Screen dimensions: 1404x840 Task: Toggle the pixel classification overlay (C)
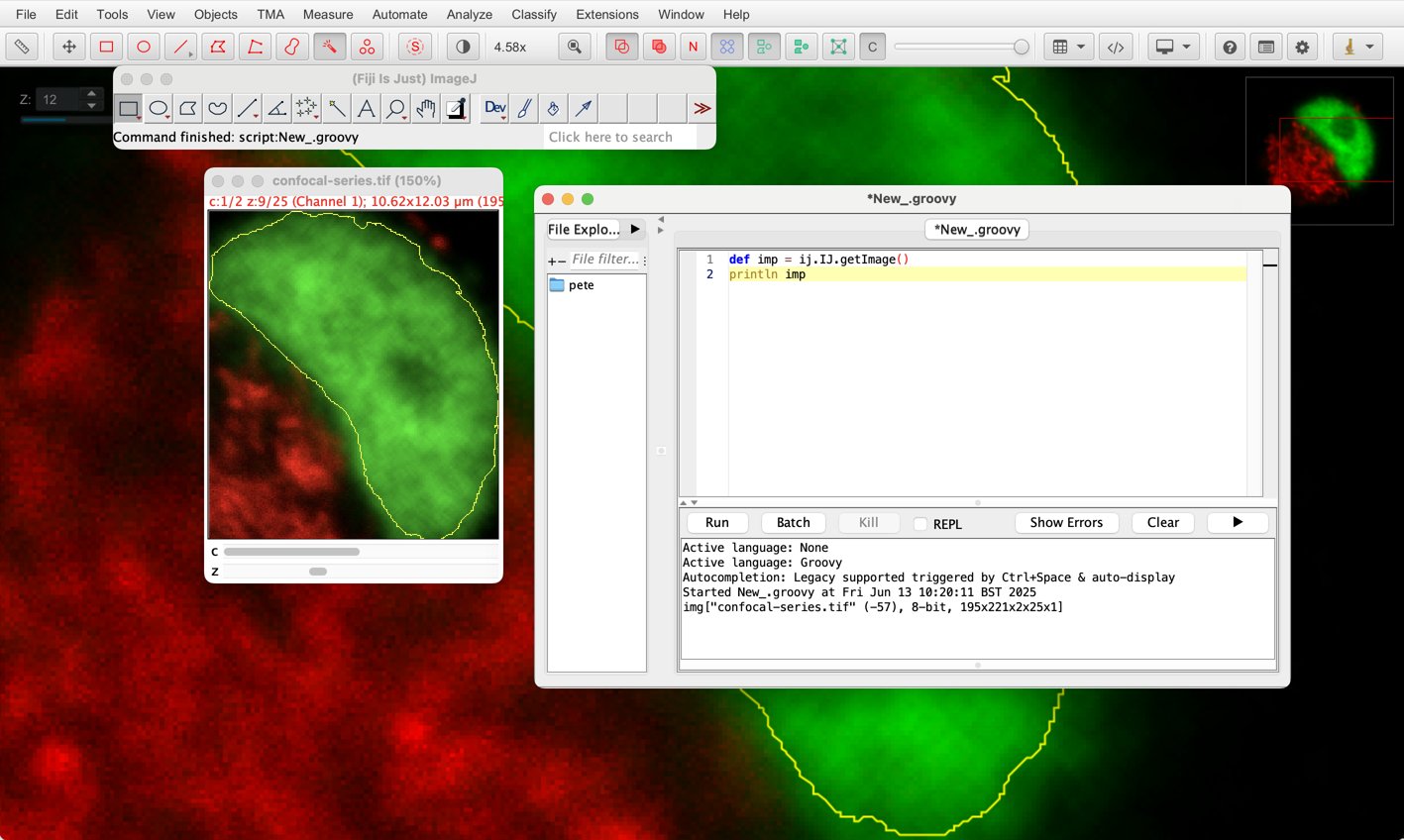[872, 47]
